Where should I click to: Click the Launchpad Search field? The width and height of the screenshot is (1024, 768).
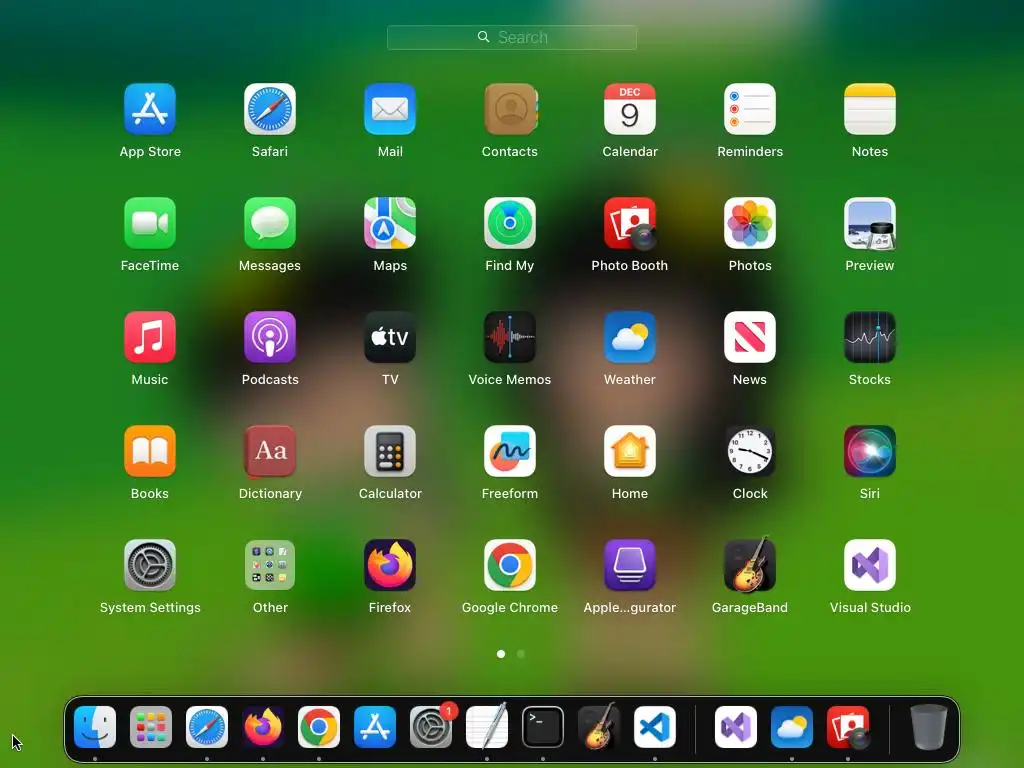coord(512,37)
